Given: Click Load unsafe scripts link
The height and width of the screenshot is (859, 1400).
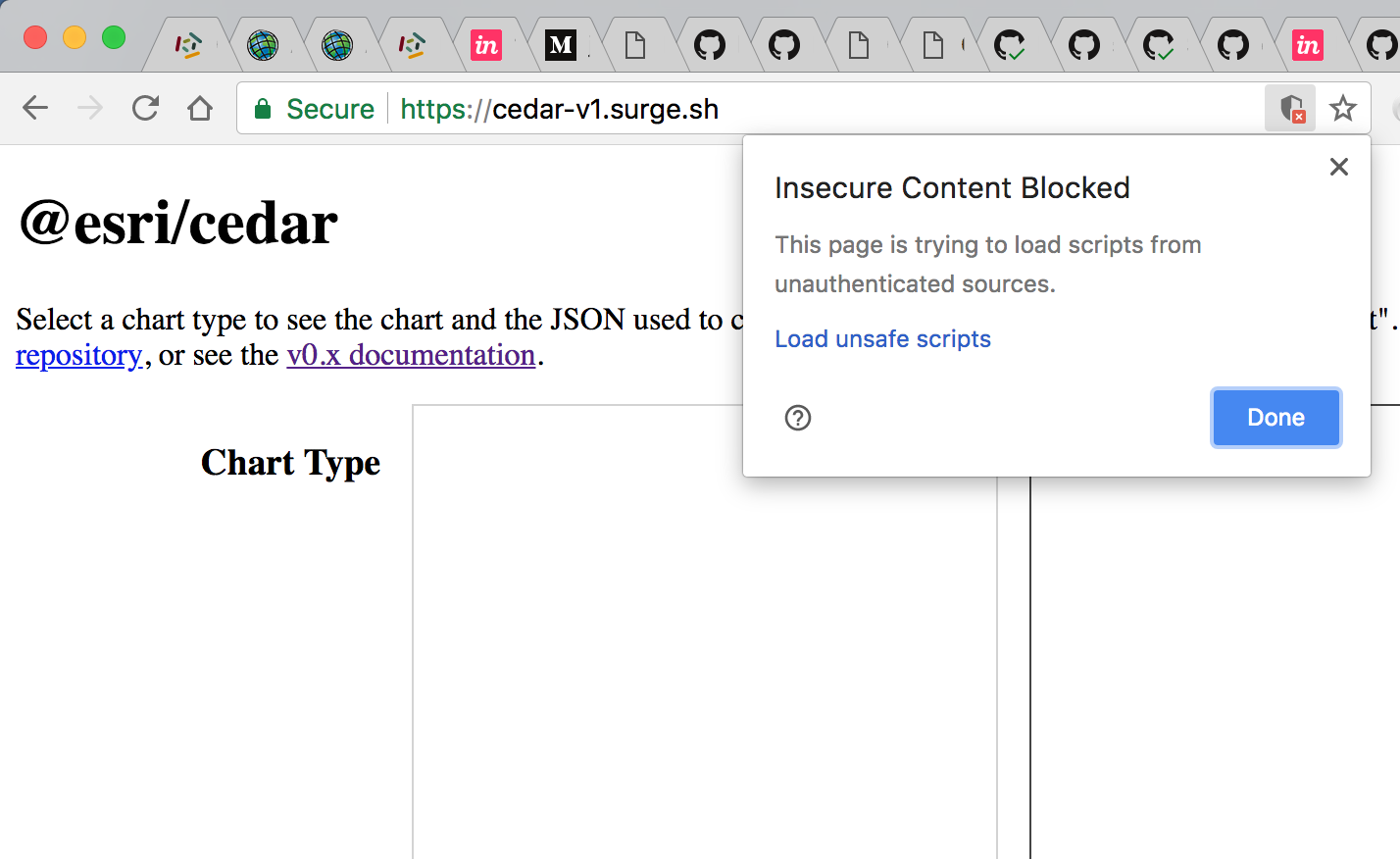Looking at the screenshot, I should tap(882, 338).
